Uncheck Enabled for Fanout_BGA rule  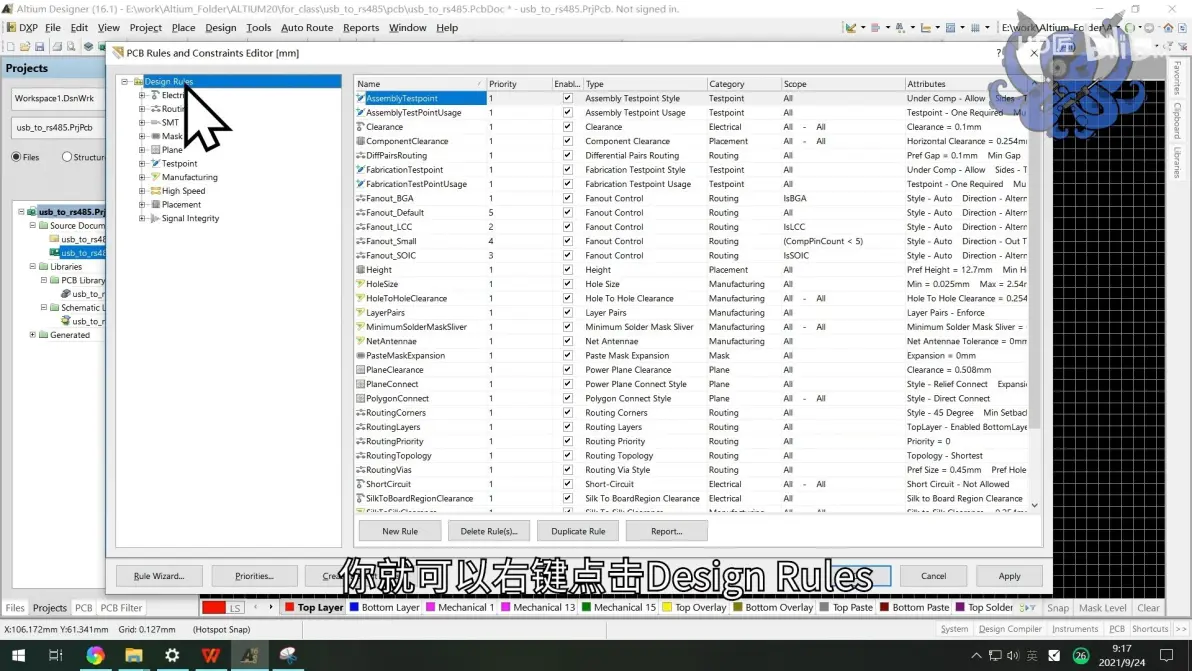(567, 198)
